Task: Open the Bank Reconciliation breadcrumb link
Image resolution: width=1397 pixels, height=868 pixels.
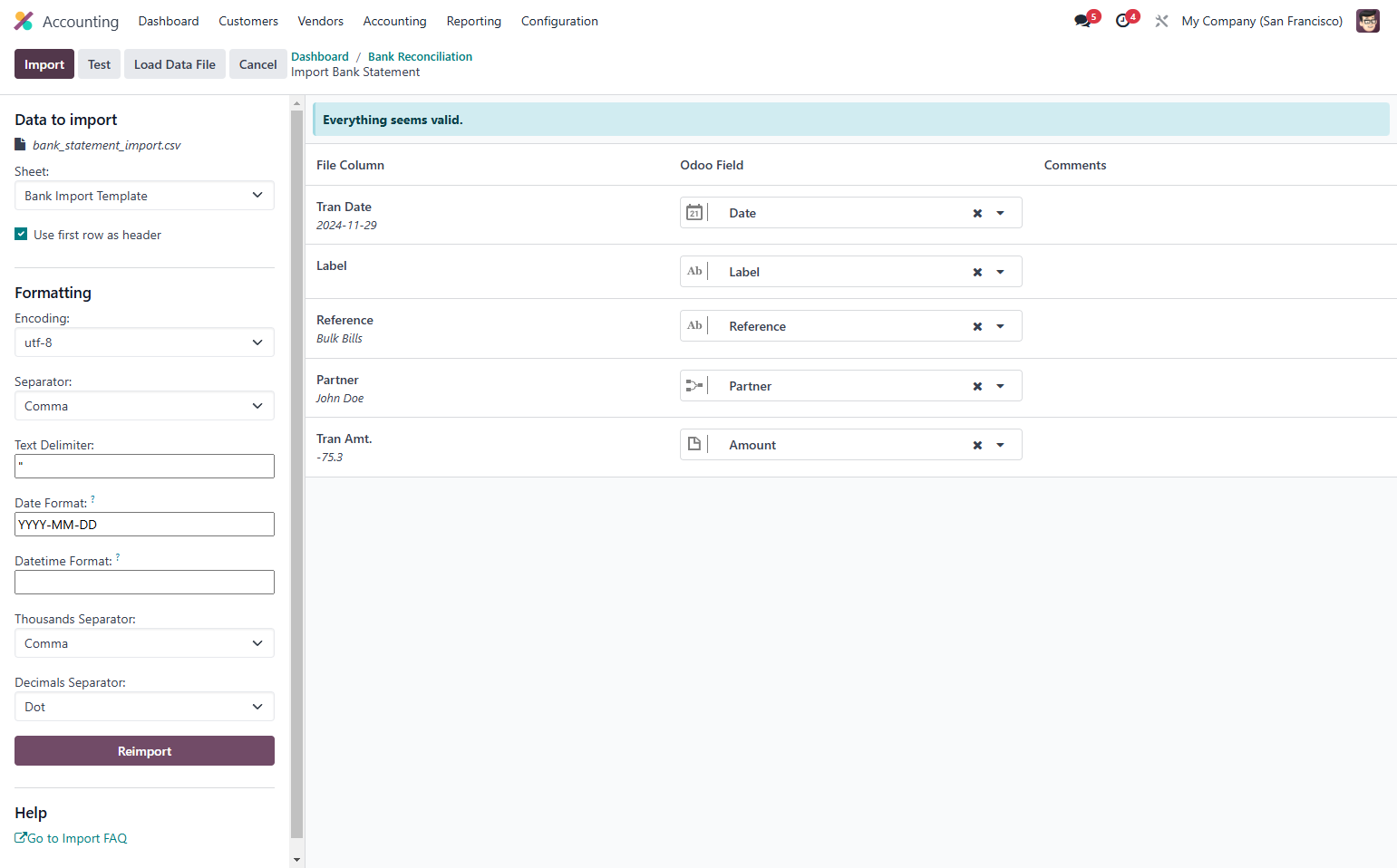Action: pos(420,56)
